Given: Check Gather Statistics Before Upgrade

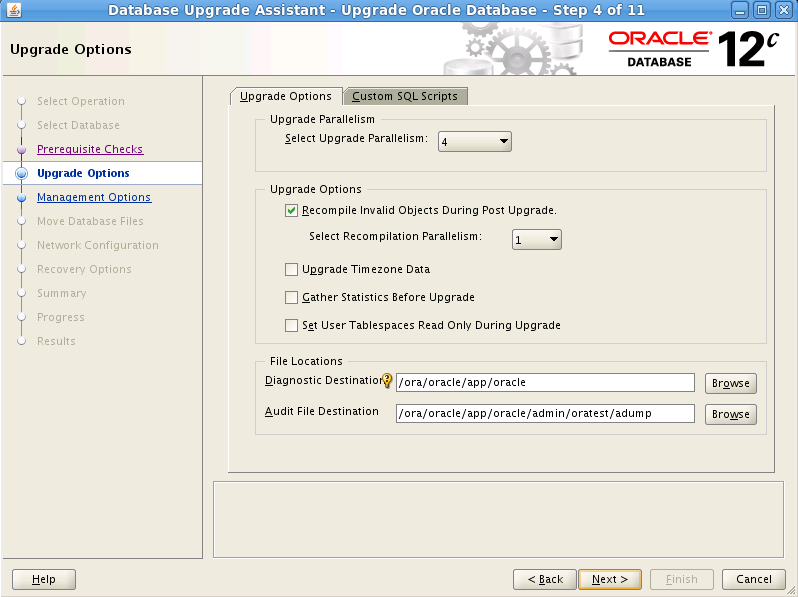Looking at the screenshot, I should click(x=291, y=297).
